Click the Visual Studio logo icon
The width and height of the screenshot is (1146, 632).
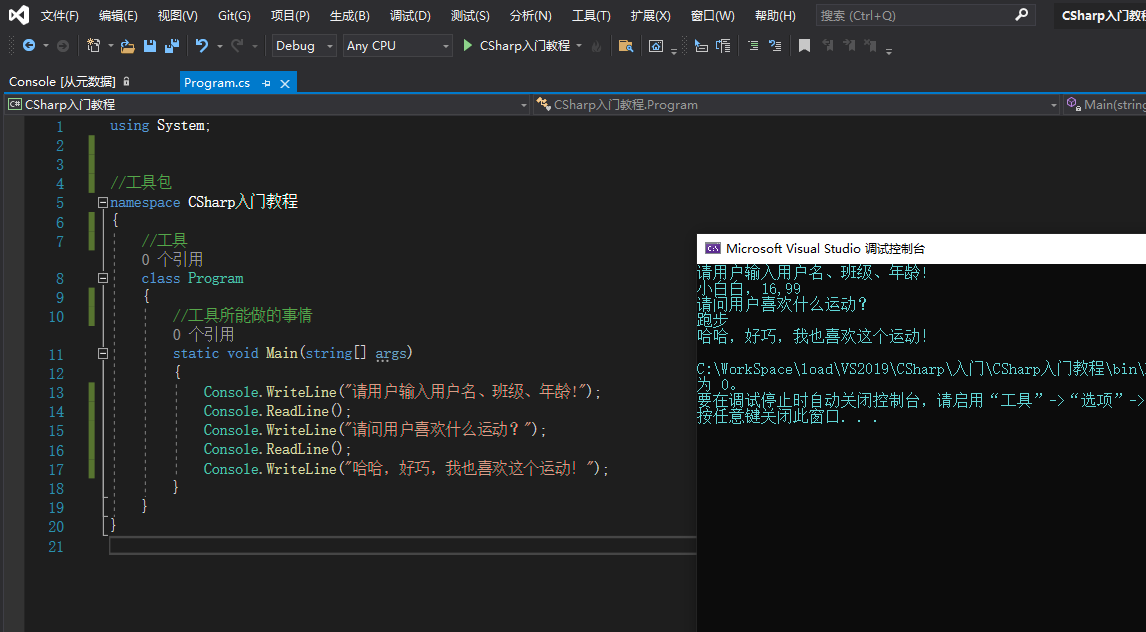coord(19,15)
